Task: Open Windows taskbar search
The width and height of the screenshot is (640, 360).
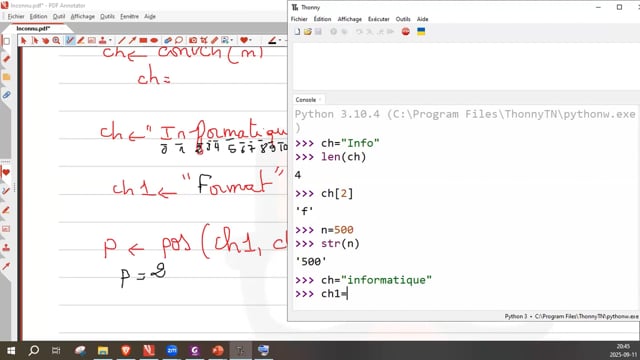Action: click(x=33, y=350)
